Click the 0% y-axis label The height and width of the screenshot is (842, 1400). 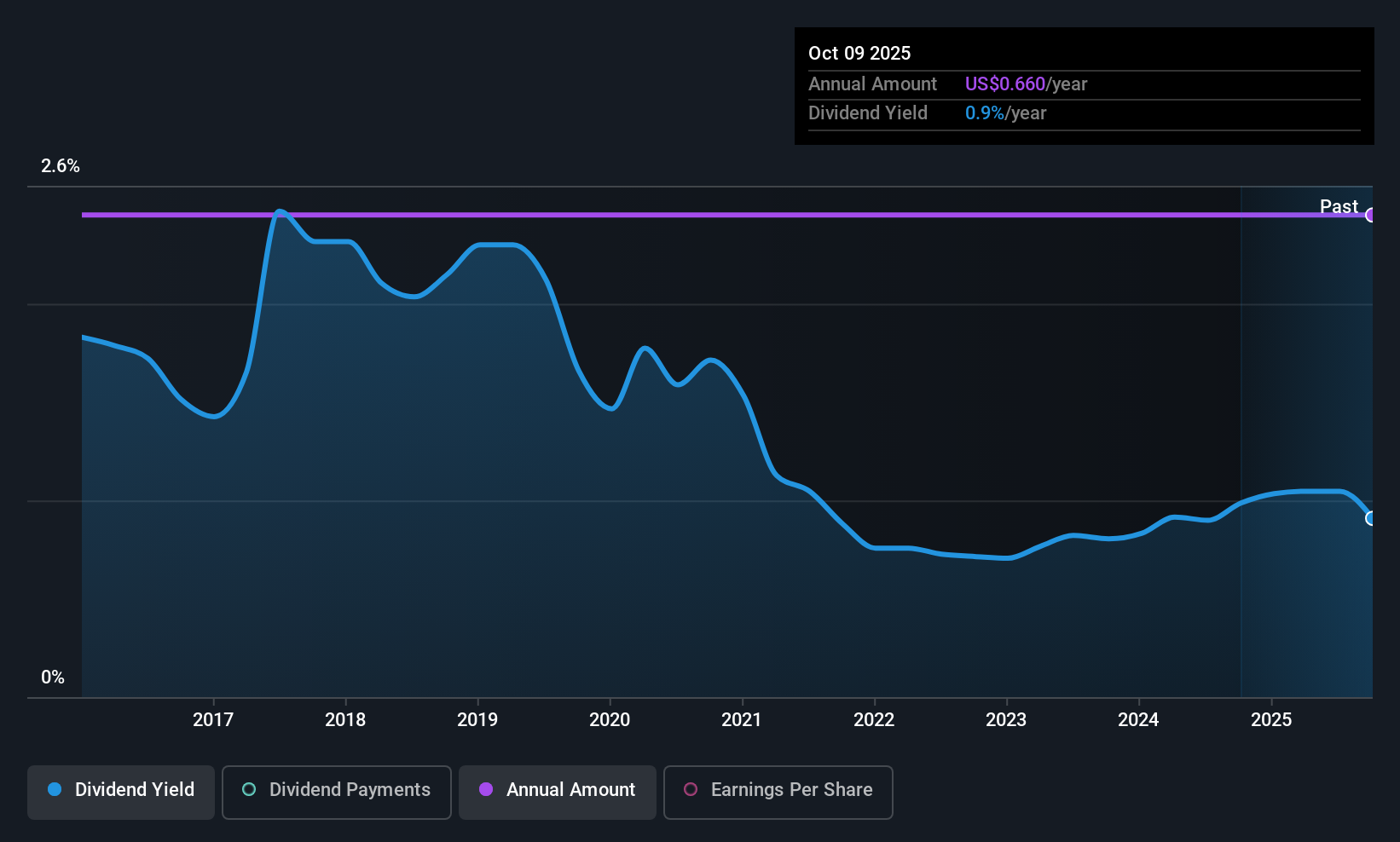tap(53, 678)
